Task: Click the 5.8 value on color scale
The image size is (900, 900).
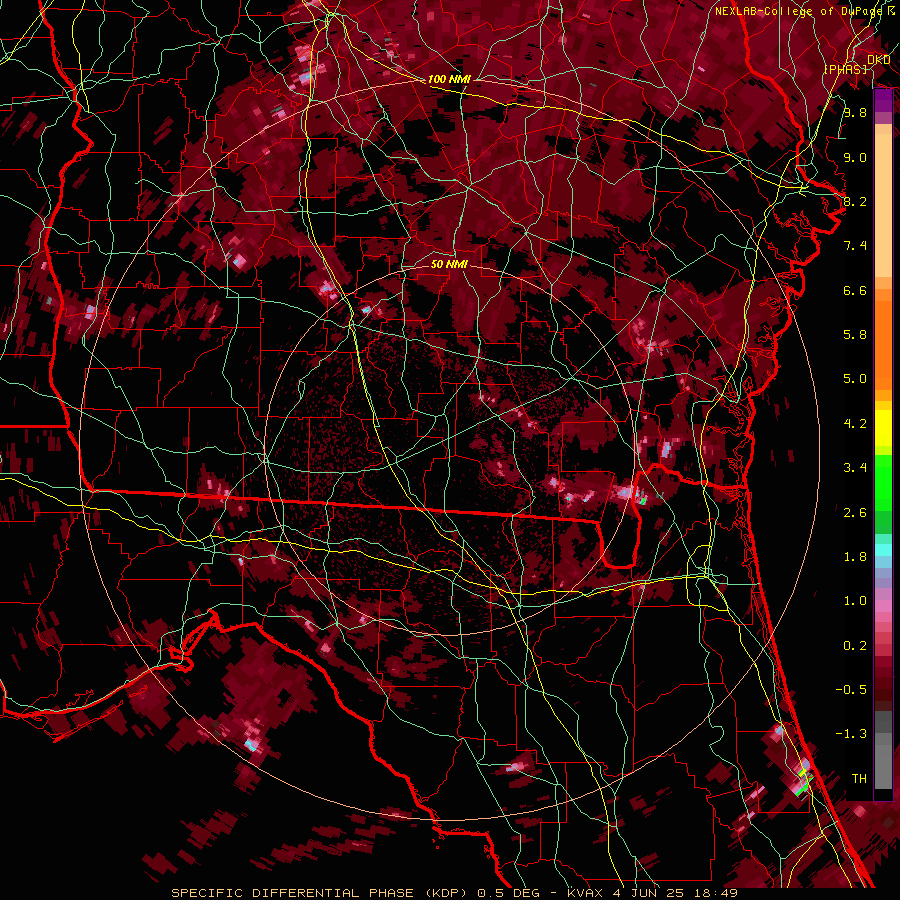Action: [855, 335]
